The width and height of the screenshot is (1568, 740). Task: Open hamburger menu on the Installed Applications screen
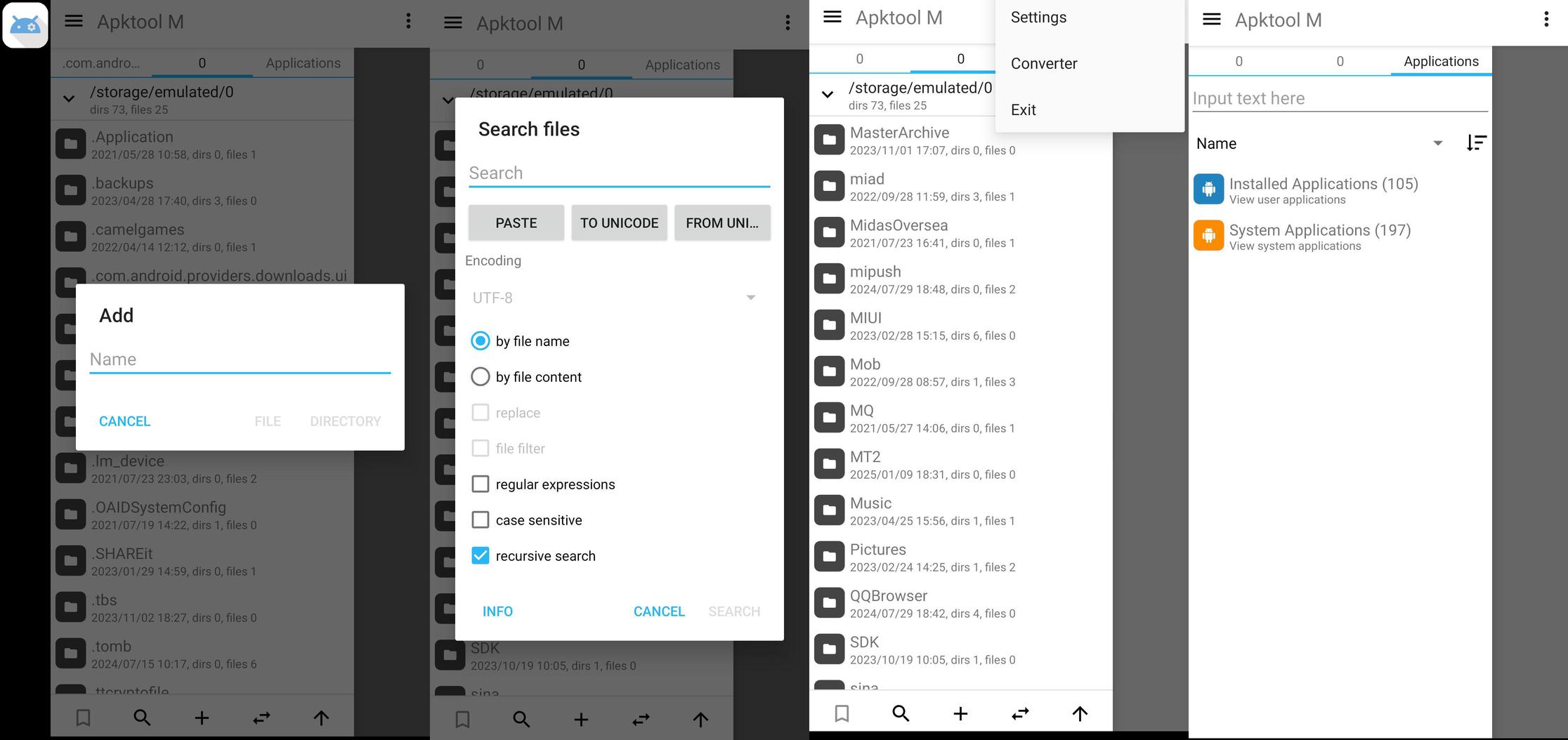1212,19
